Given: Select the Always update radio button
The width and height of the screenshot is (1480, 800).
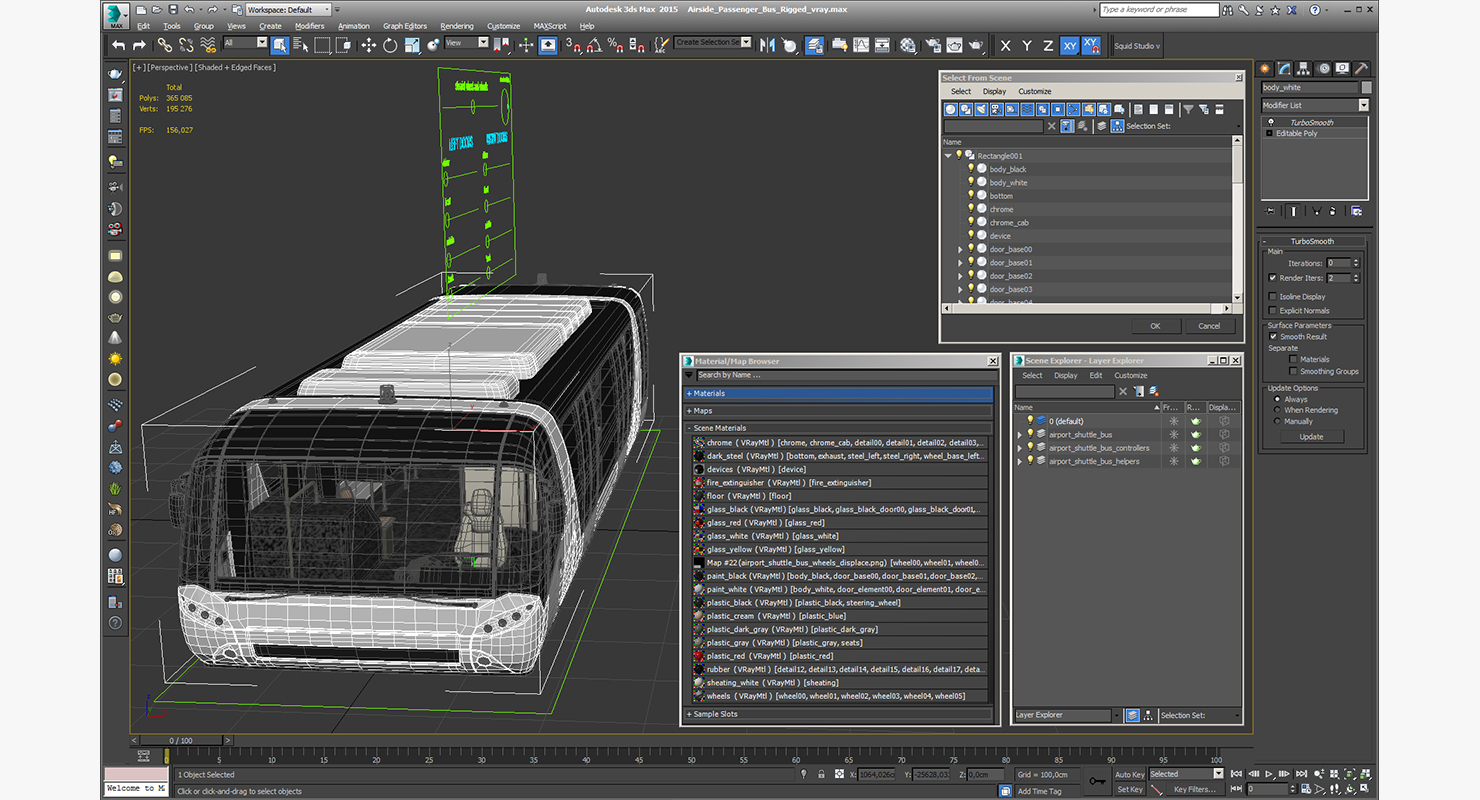Looking at the screenshot, I should (1277, 399).
